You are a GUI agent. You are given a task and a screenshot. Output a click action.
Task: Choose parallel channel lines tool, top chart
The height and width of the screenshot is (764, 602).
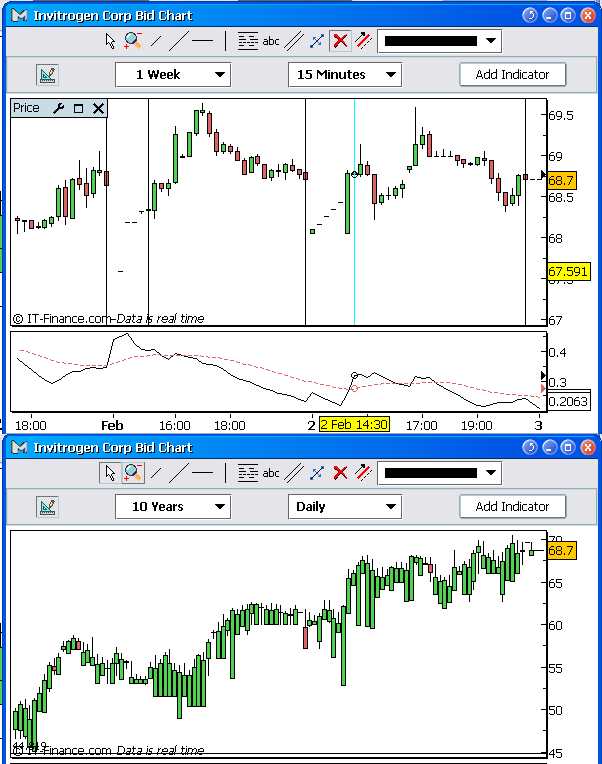tap(294, 41)
